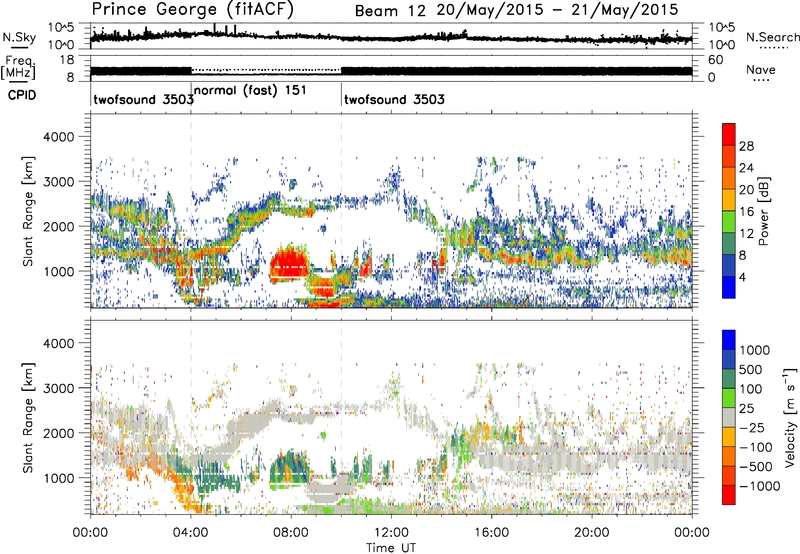Click the 'Slant Range [km]' label of velocity panel
This screenshot has height=554, width=800.
[28, 417]
